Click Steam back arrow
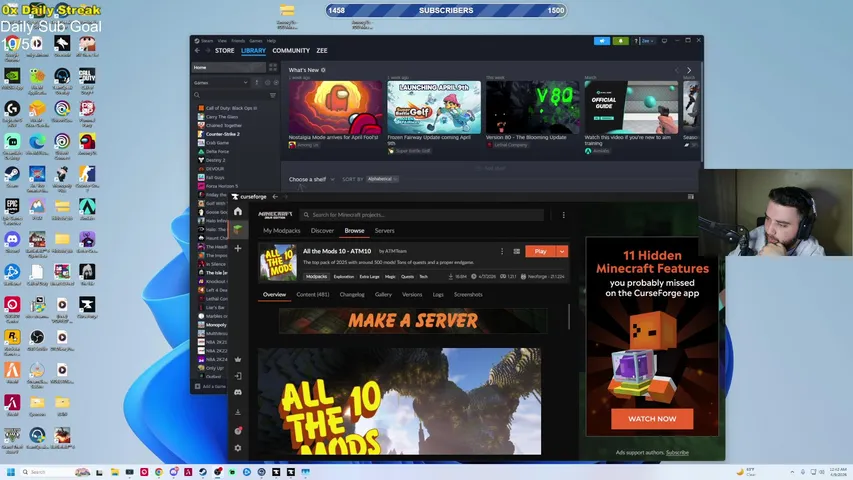This screenshot has height=480, width=853. pos(197,51)
